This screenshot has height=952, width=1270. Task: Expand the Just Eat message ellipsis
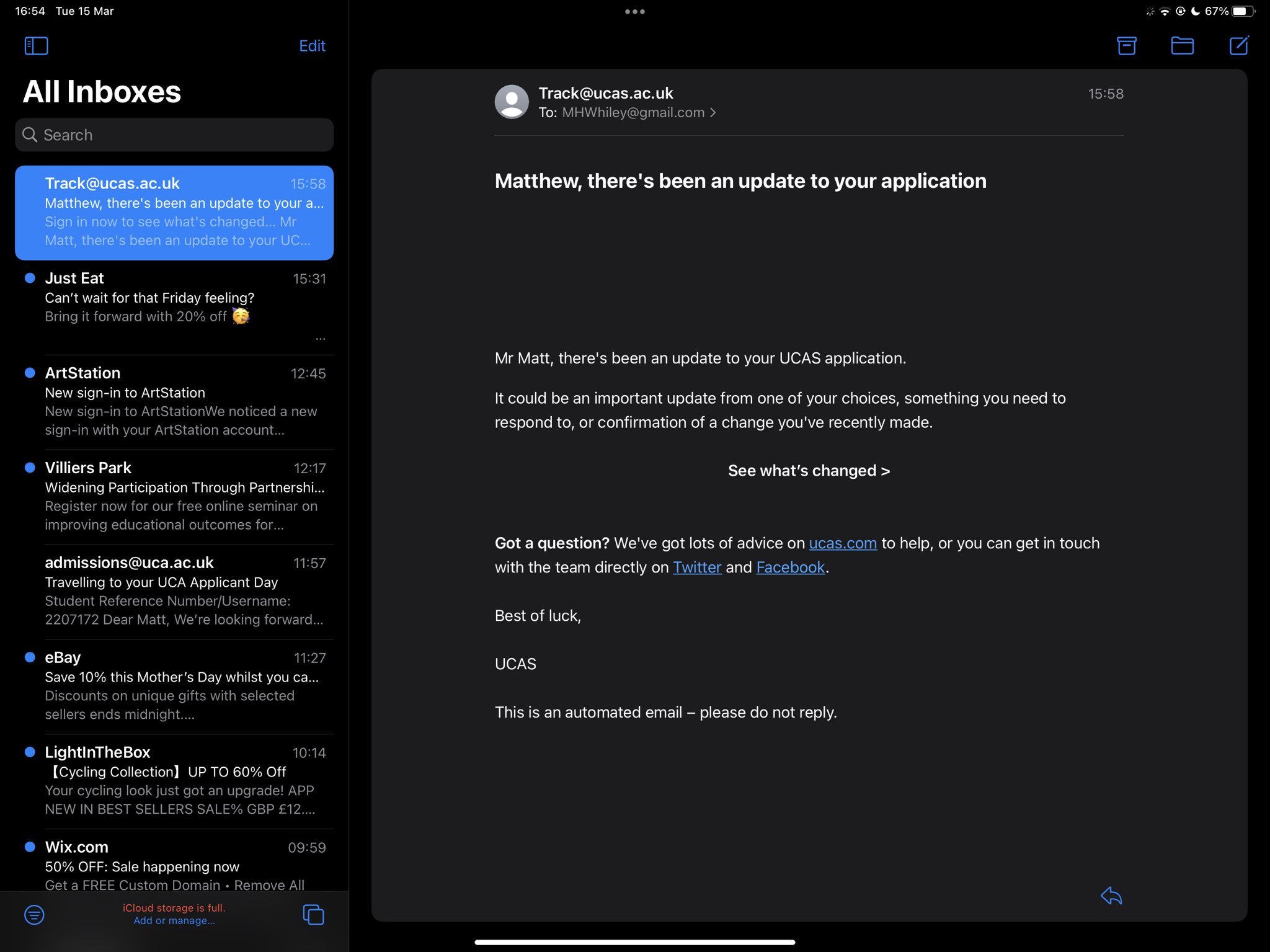[320, 339]
